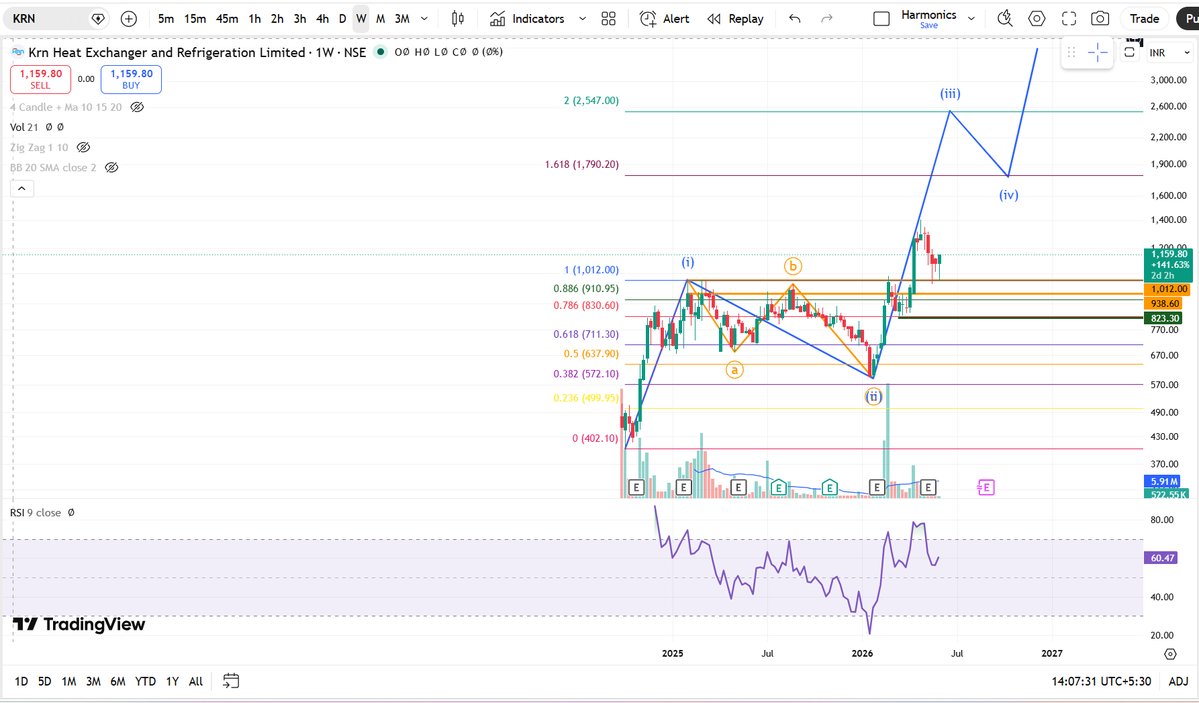Open quick search with the lightning magnifier icon
Screen dimensions: 1199x703
coord(1005,19)
